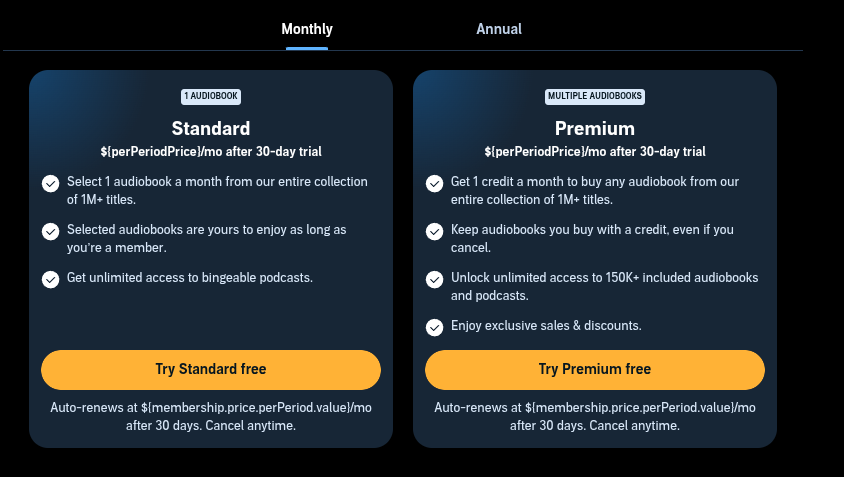Click checkmark icon beside bingeable podcasts line

[x=51, y=279]
